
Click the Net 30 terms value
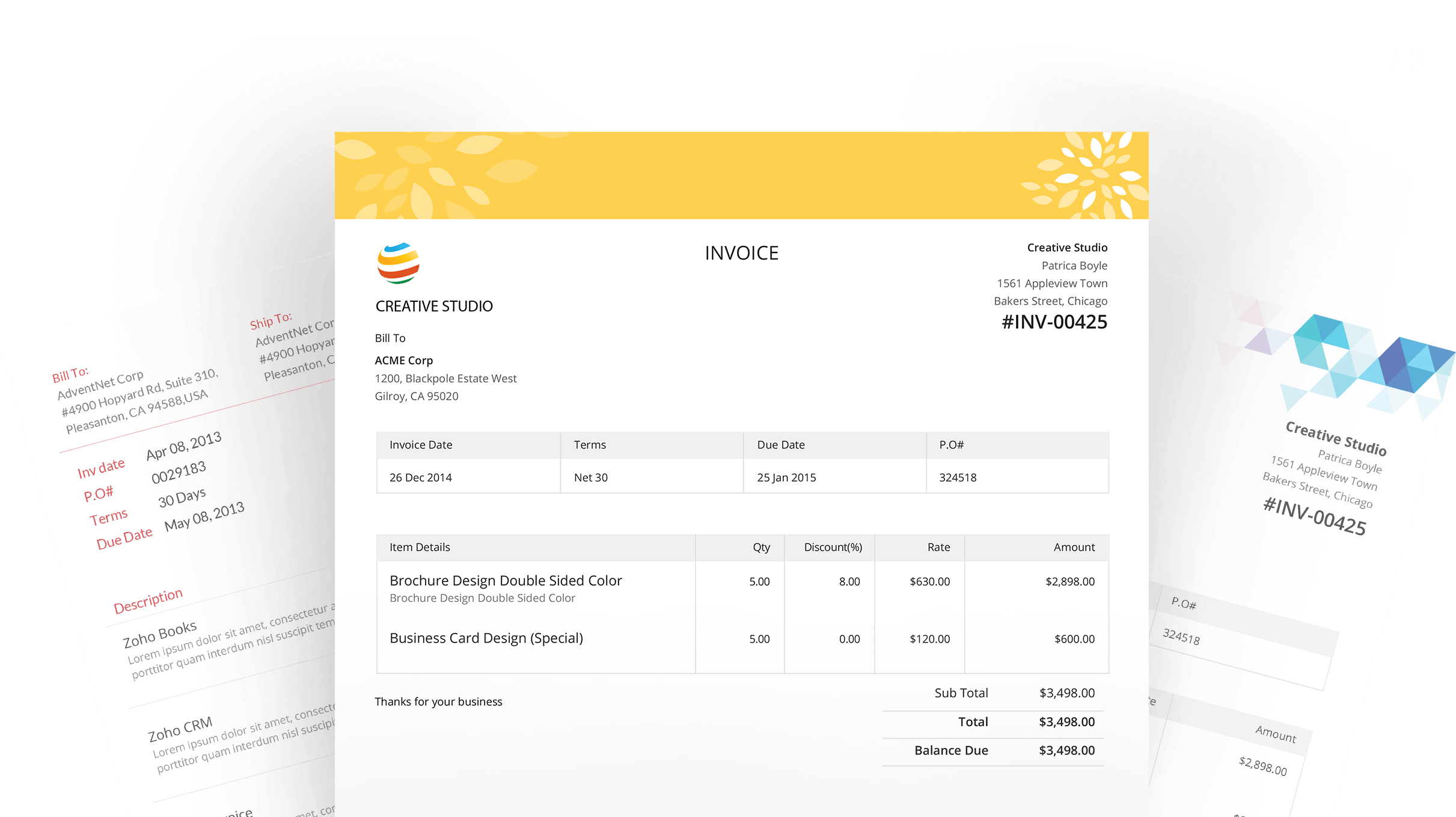click(590, 477)
